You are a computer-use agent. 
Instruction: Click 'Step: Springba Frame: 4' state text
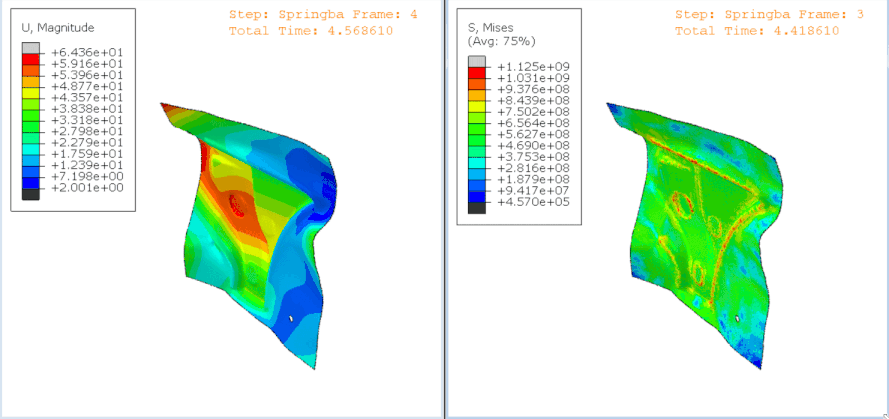[x=323, y=15]
